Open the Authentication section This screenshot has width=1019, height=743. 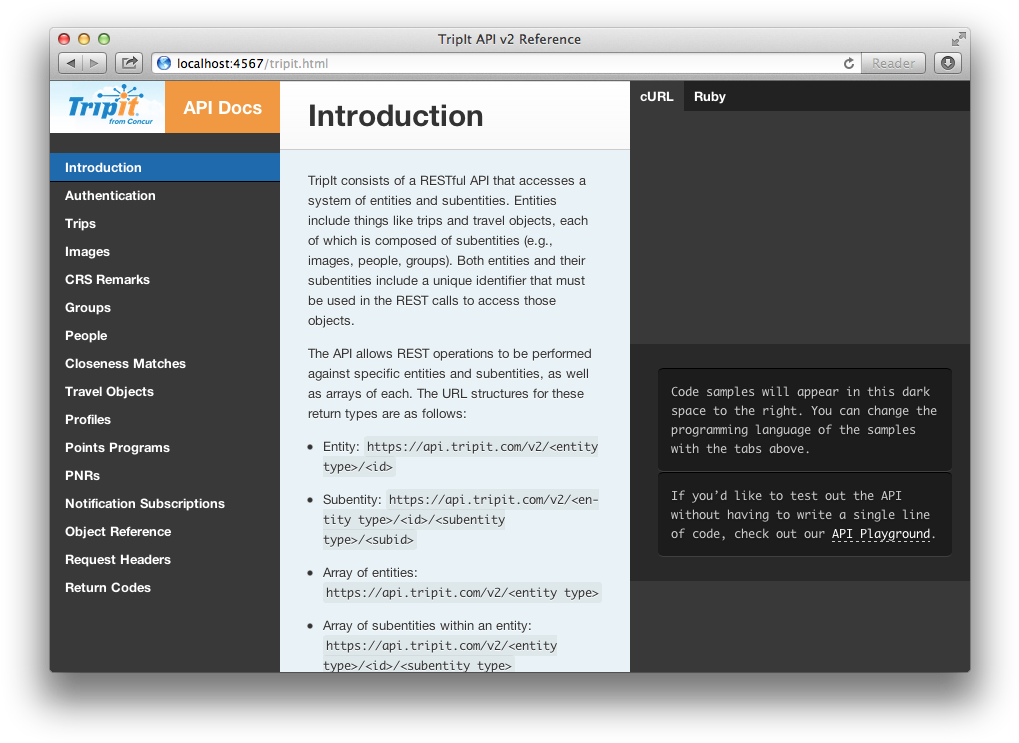point(165,195)
